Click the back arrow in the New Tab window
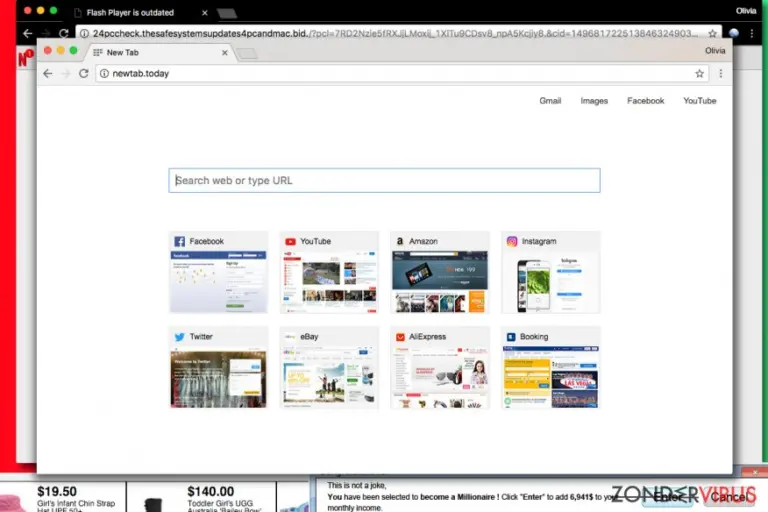The height and width of the screenshot is (512, 768). (48, 73)
